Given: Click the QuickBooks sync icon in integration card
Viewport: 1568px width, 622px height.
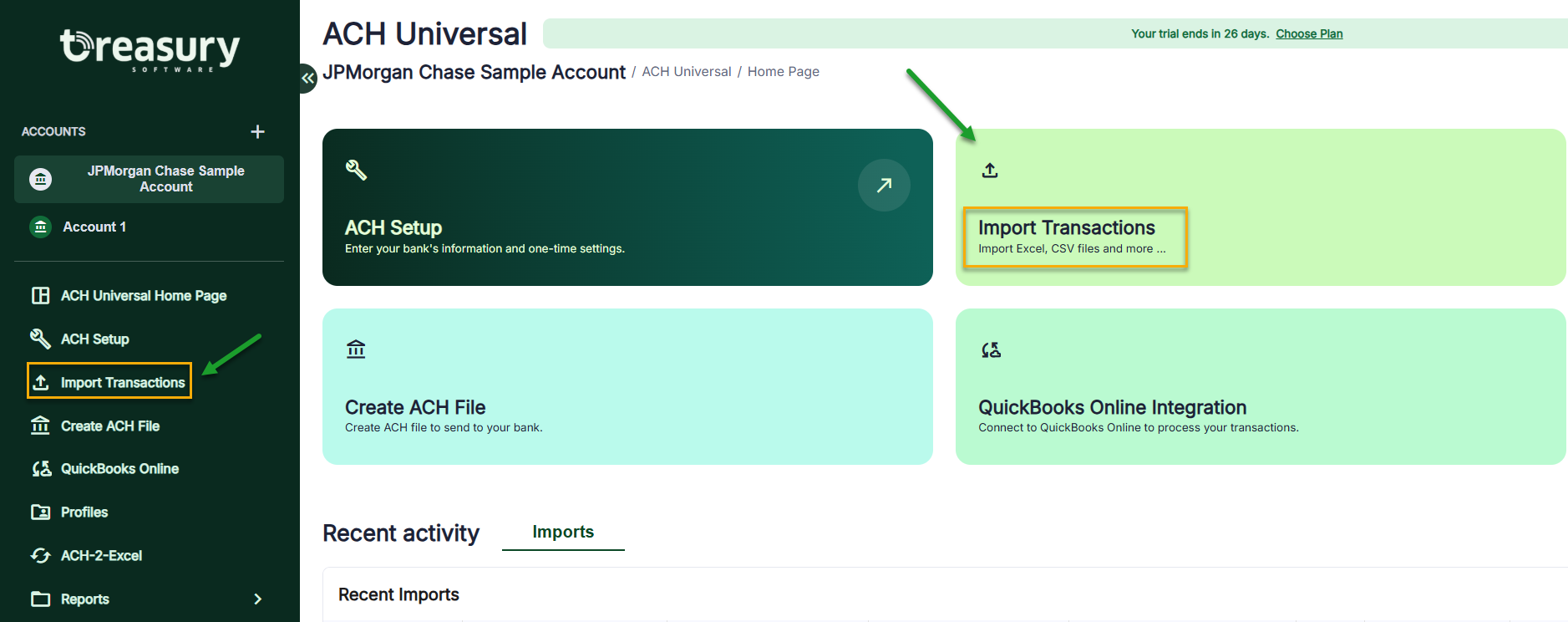Looking at the screenshot, I should click(x=991, y=350).
